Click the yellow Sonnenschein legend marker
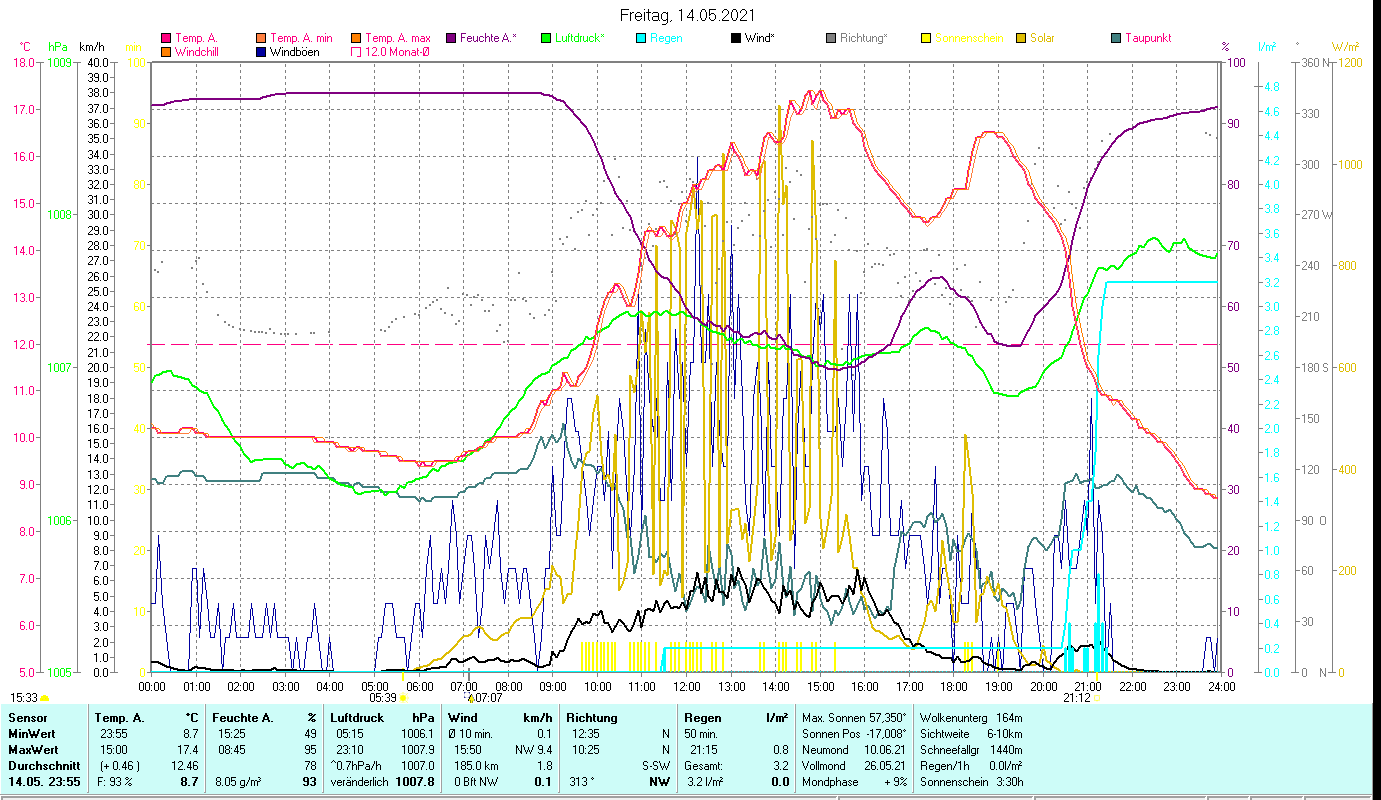 click(926, 38)
